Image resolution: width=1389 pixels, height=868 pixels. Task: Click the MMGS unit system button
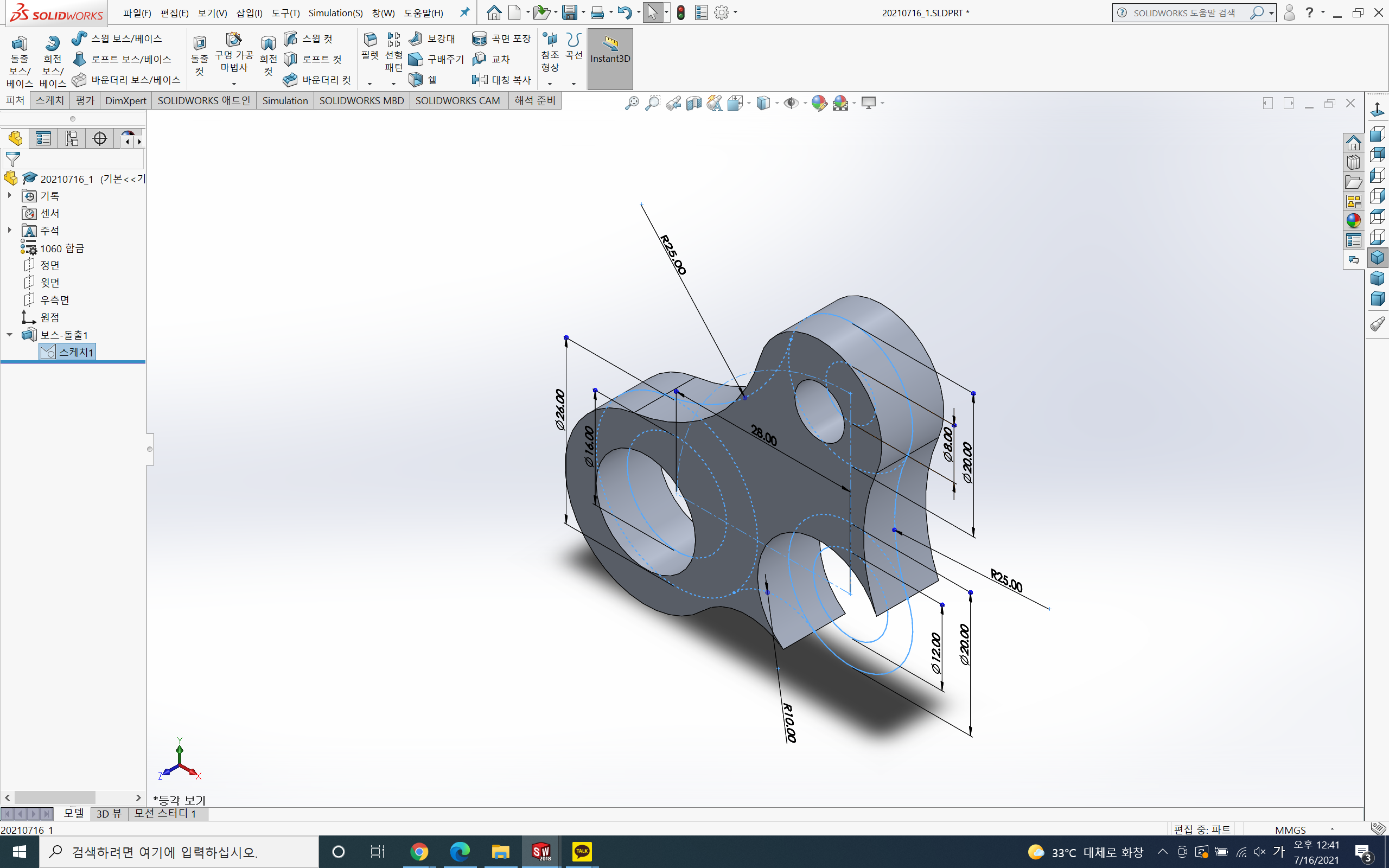[1290, 829]
